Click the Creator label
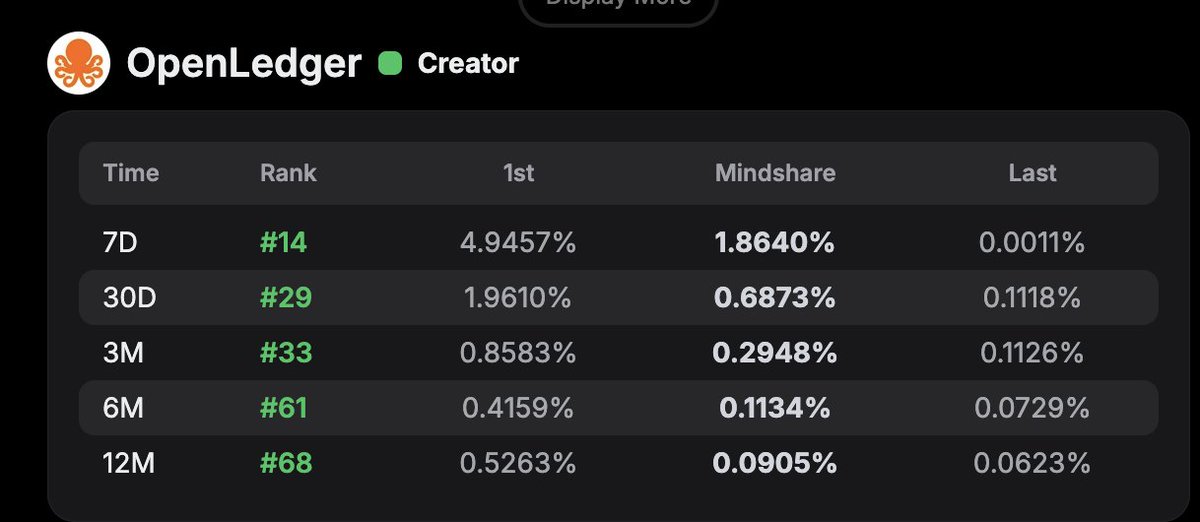The height and width of the screenshot is (522, 1200). 468,64
